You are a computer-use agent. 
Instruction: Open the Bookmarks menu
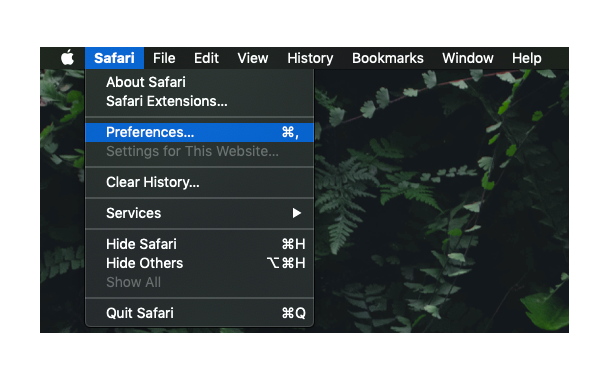click(388, 58)
